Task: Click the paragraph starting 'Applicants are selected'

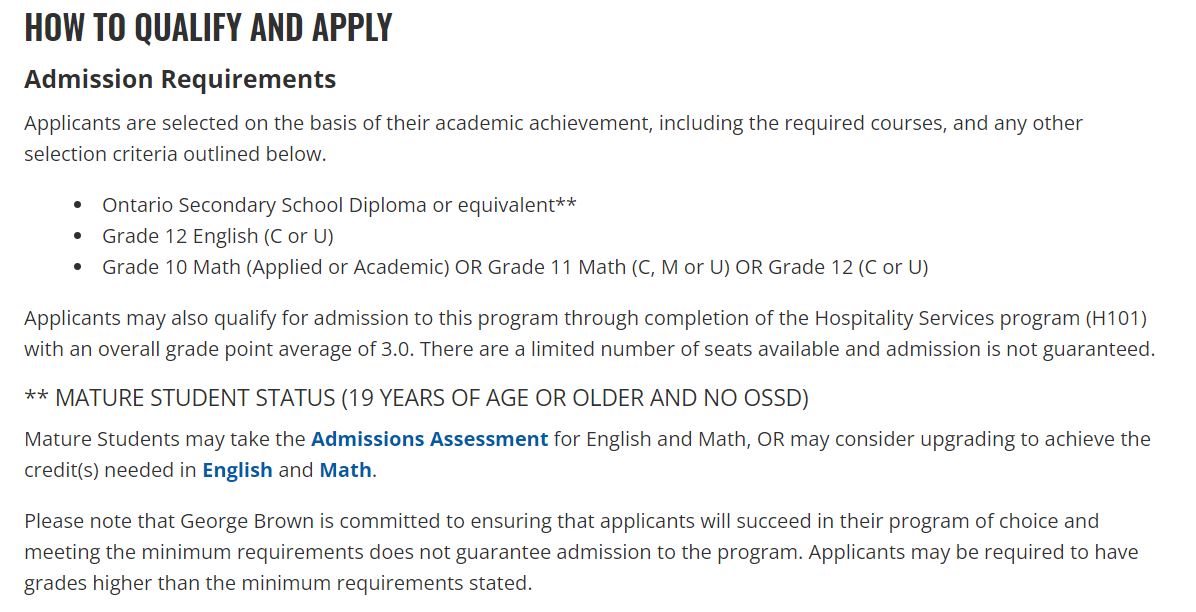Action: (553, 139)
